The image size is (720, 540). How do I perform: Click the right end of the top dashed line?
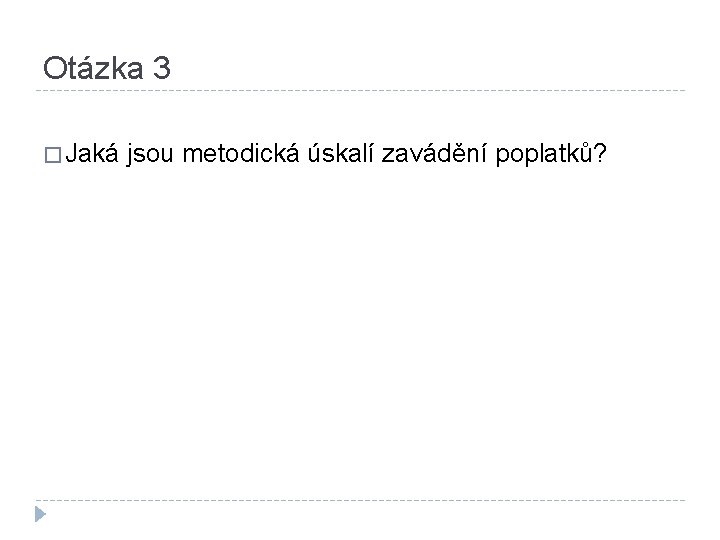[683, 91]
